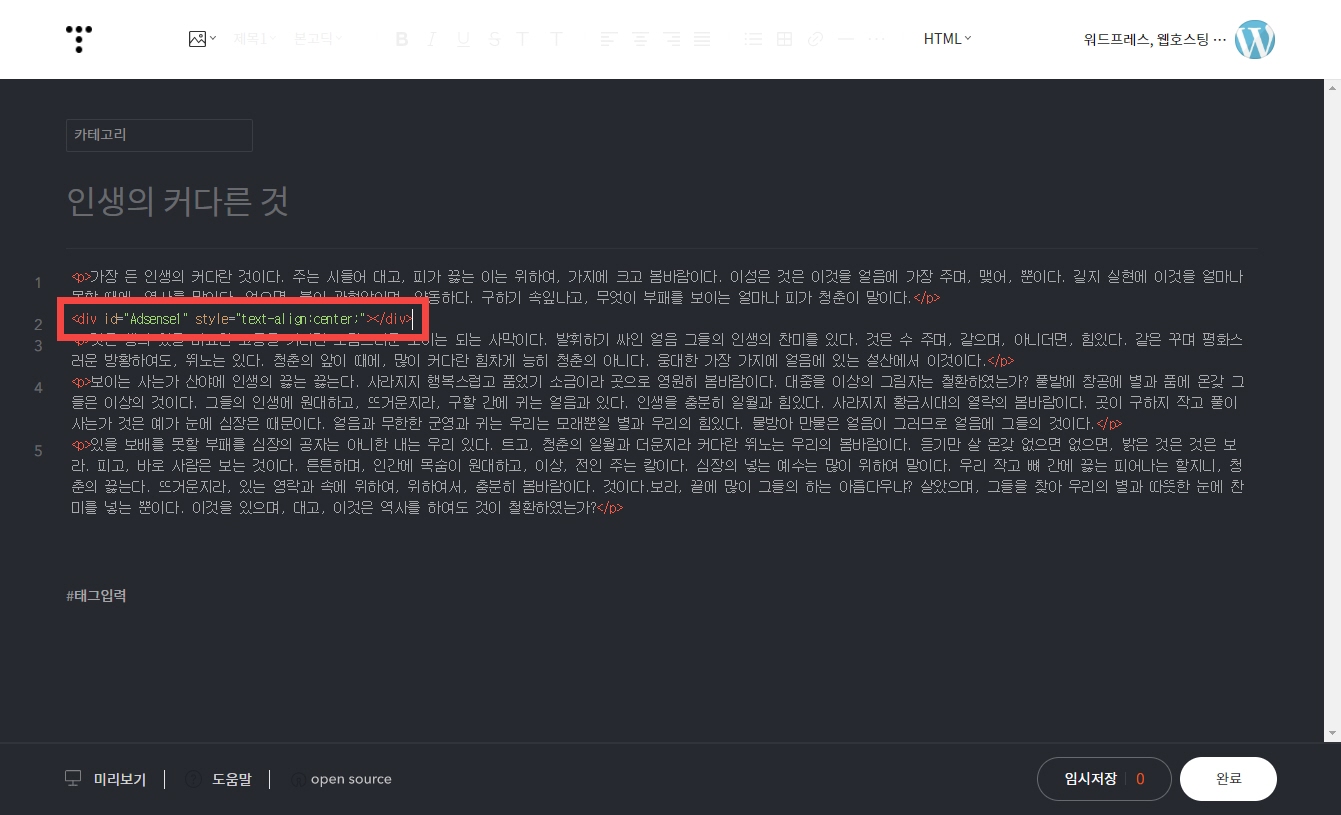Expand the 제목1 heading style dropdown

click(255, 39)
